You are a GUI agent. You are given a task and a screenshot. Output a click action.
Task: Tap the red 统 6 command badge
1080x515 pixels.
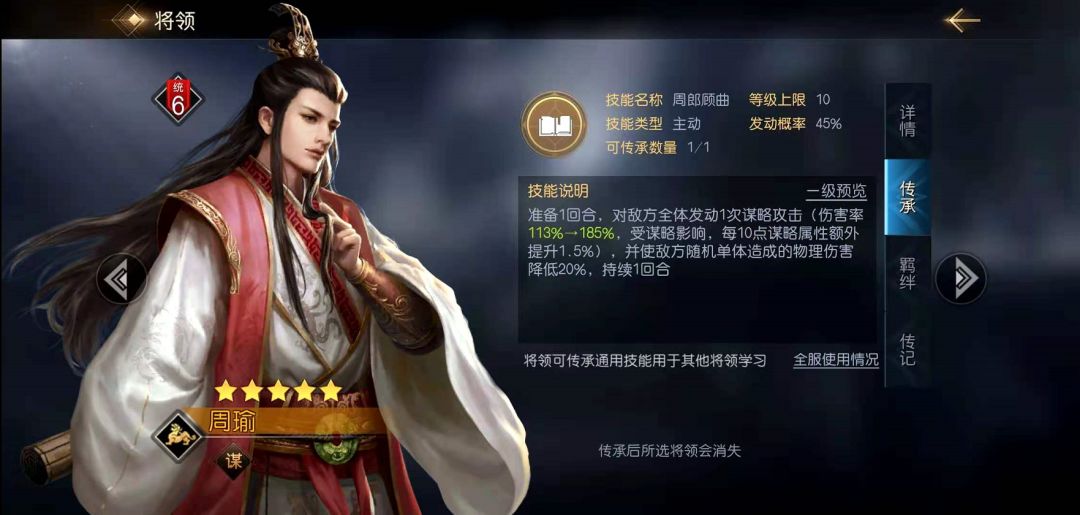tap(178, 100)
